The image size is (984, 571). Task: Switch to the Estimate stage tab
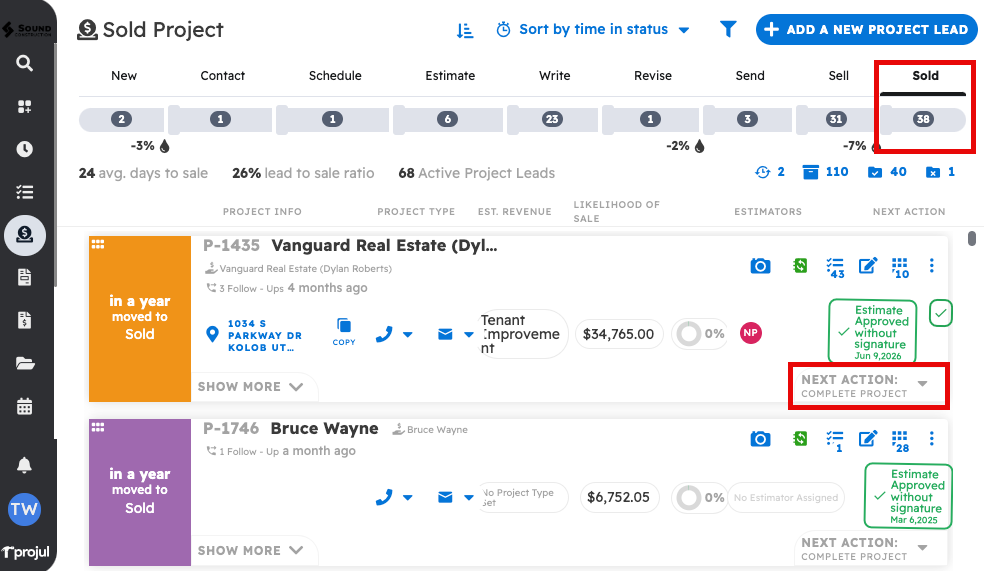[x=449, y=76]
